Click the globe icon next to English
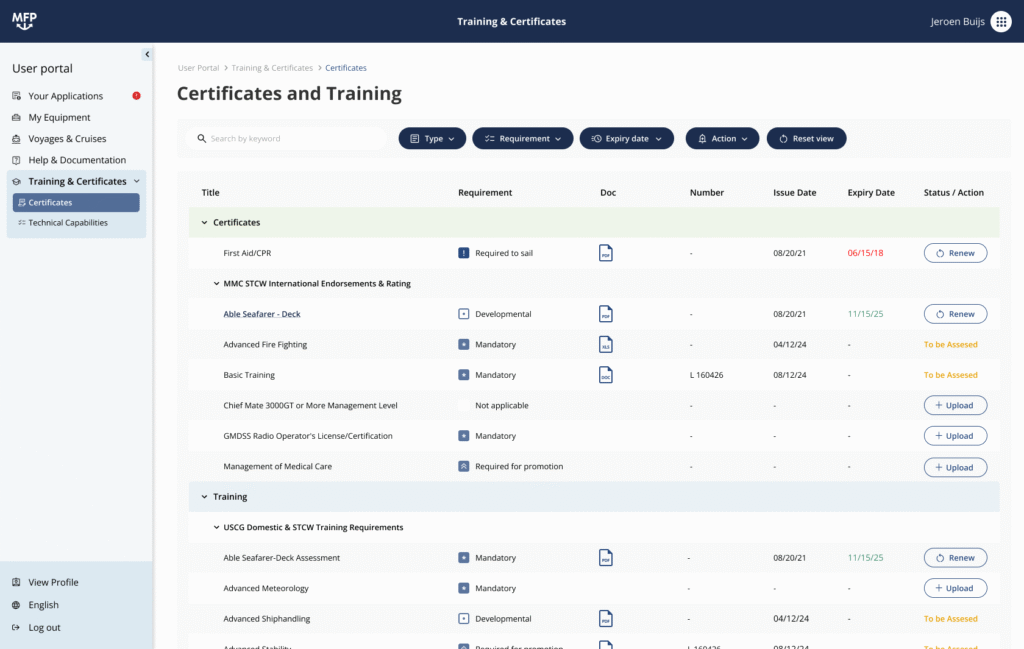1024x649 pixels. point(17,605)
